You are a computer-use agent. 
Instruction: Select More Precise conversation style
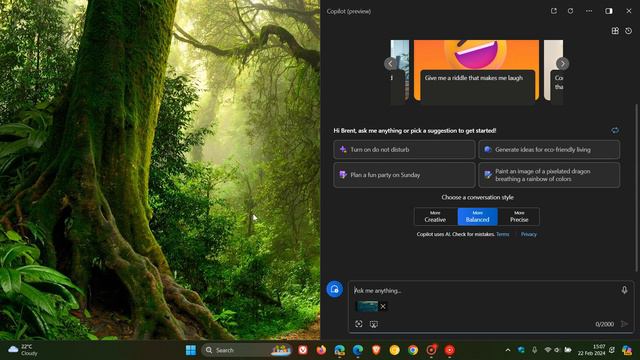pos(519,216)
